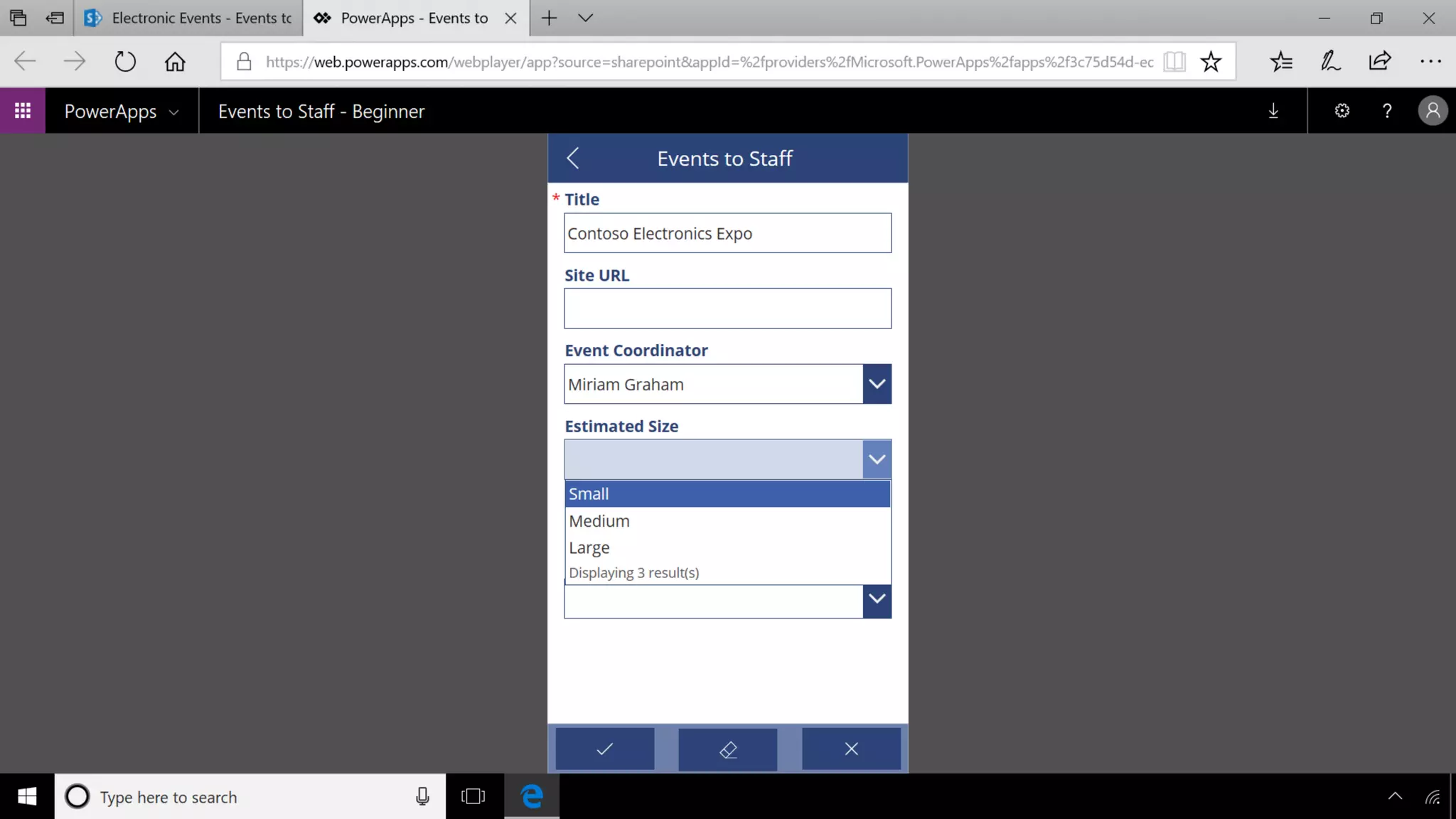Click the eraser clear form icon
The width and height of the screenshot is (1456, 819).
(x=727, y=749)
